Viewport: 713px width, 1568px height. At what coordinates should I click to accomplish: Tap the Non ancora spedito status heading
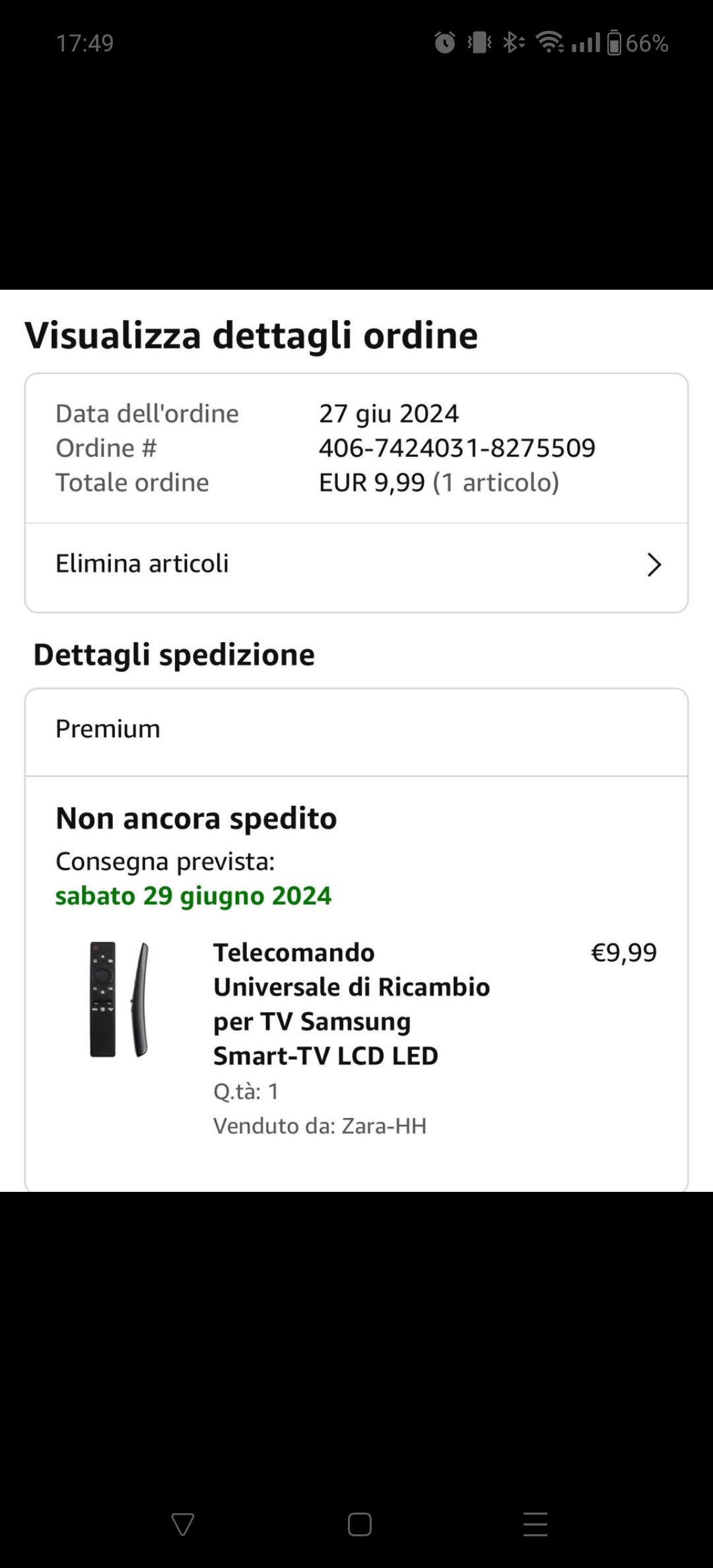[196, 819]
